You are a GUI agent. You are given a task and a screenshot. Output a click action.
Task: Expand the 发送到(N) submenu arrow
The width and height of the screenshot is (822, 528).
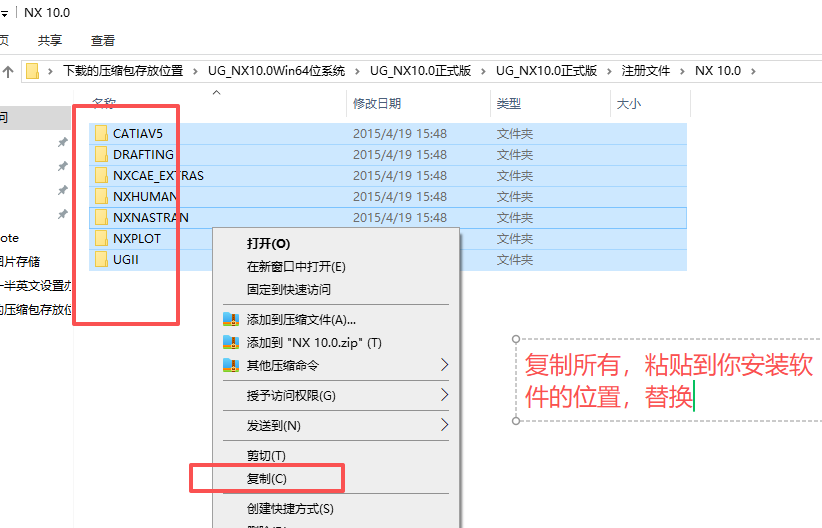pos(444,425)
